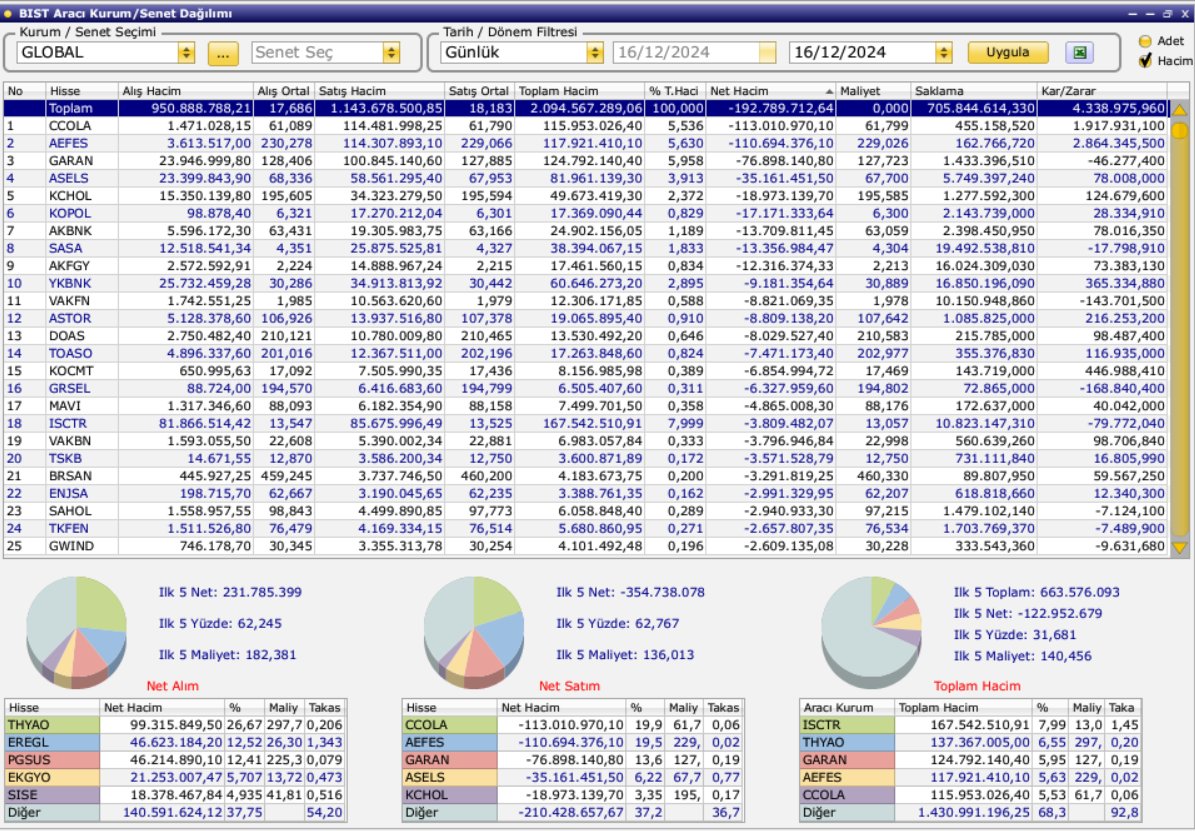Viewport: 1195px width, 831px height.
Task: Click the start date field 16/12/2024
Action: (x=686, y=53)
